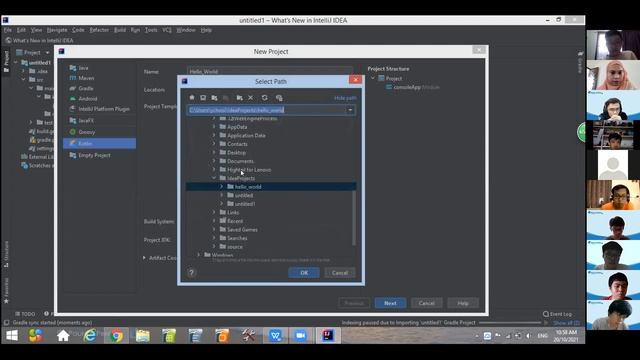Open the TODO tool window tab
The width and height of the screenshot is (640, 360).
tap(25, 314)
